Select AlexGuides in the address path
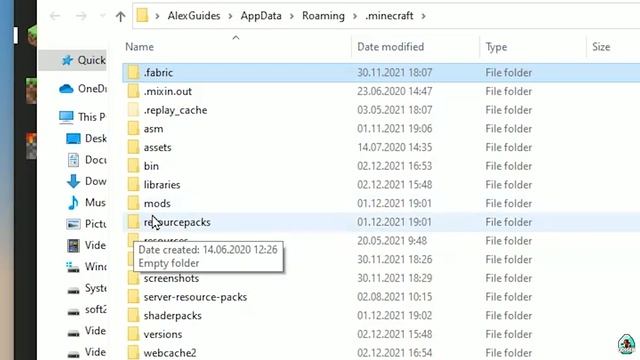This screenshot has width=640, height=360. click(194, 16)
